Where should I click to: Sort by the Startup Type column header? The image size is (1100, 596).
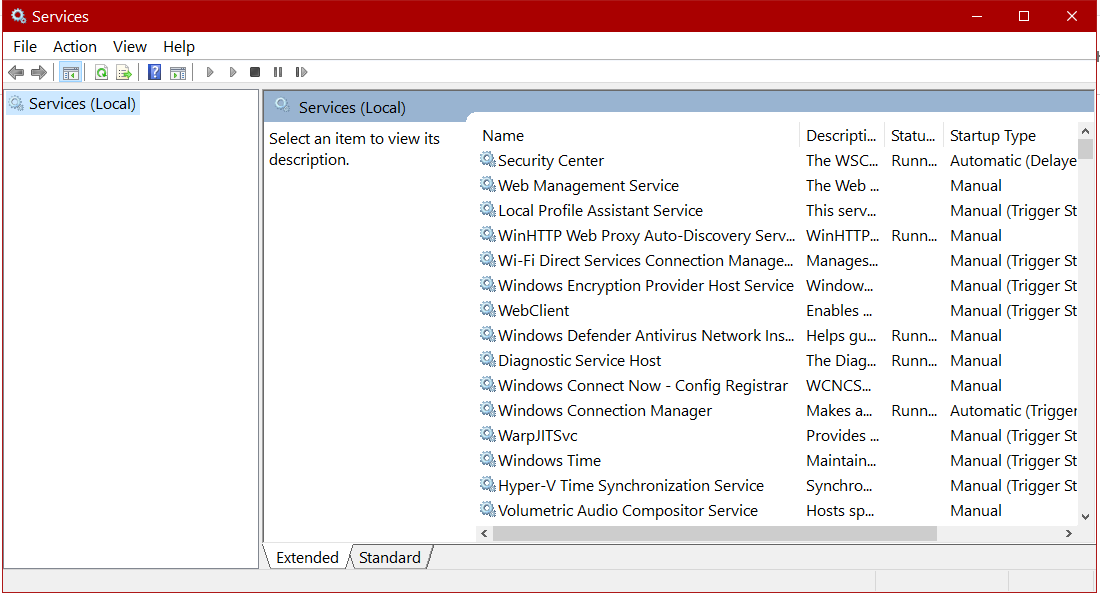click(992, 136)
